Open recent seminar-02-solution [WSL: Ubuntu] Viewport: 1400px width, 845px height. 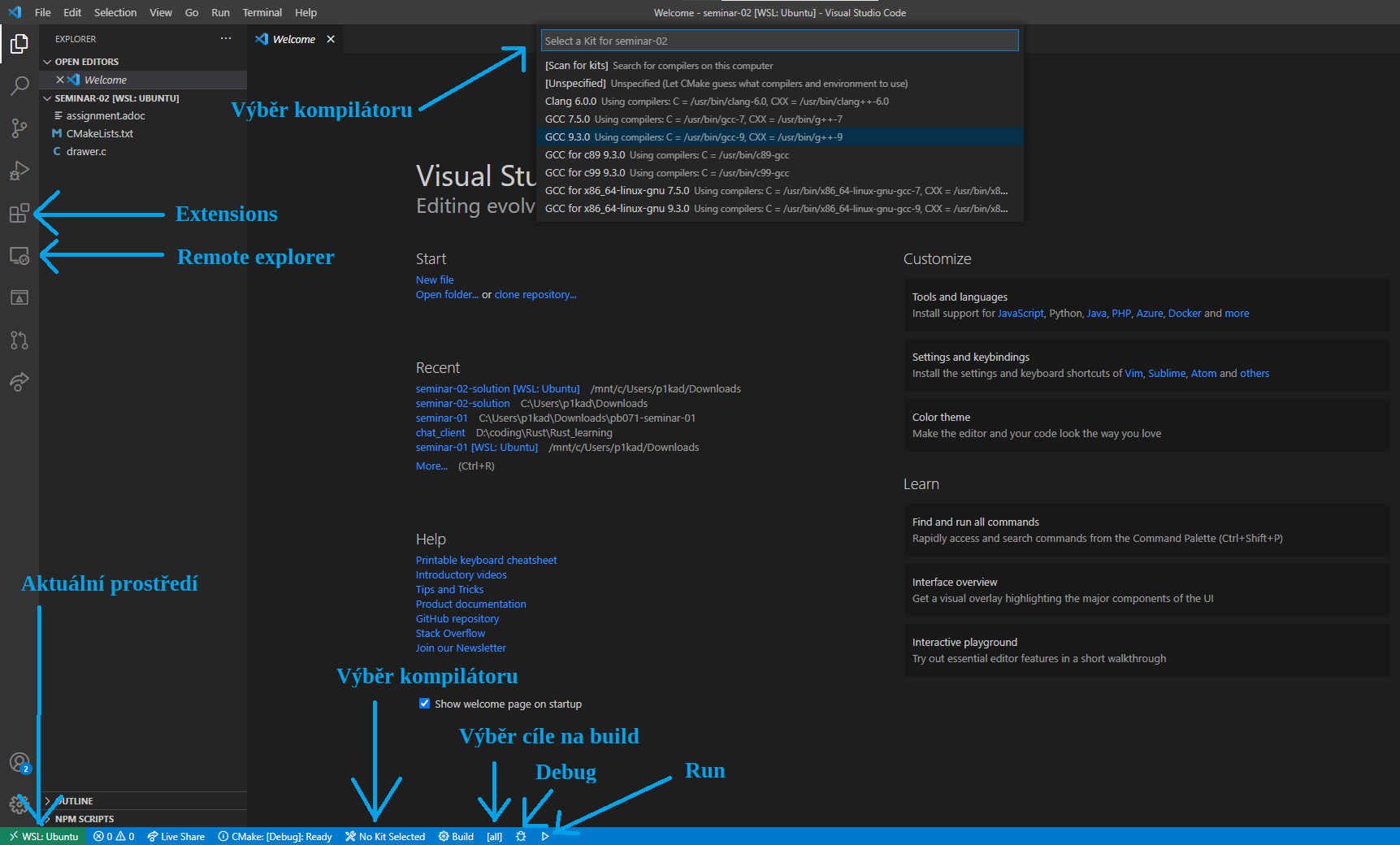pyautogui.click(x=498, y=388)
